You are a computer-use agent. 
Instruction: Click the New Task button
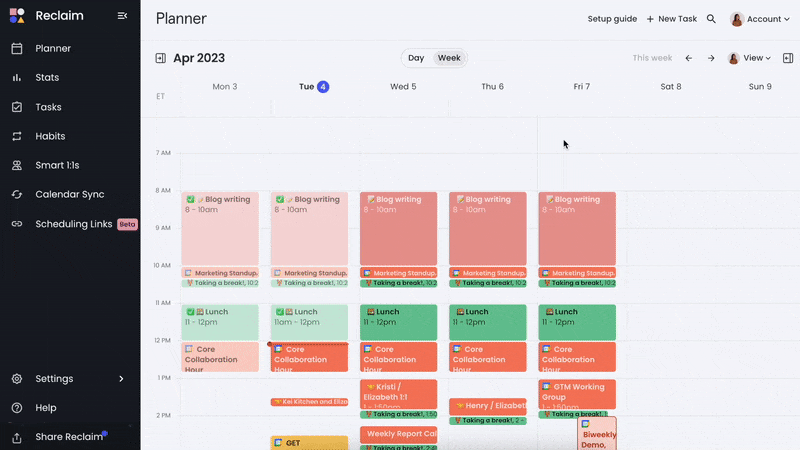pos(671,19)
